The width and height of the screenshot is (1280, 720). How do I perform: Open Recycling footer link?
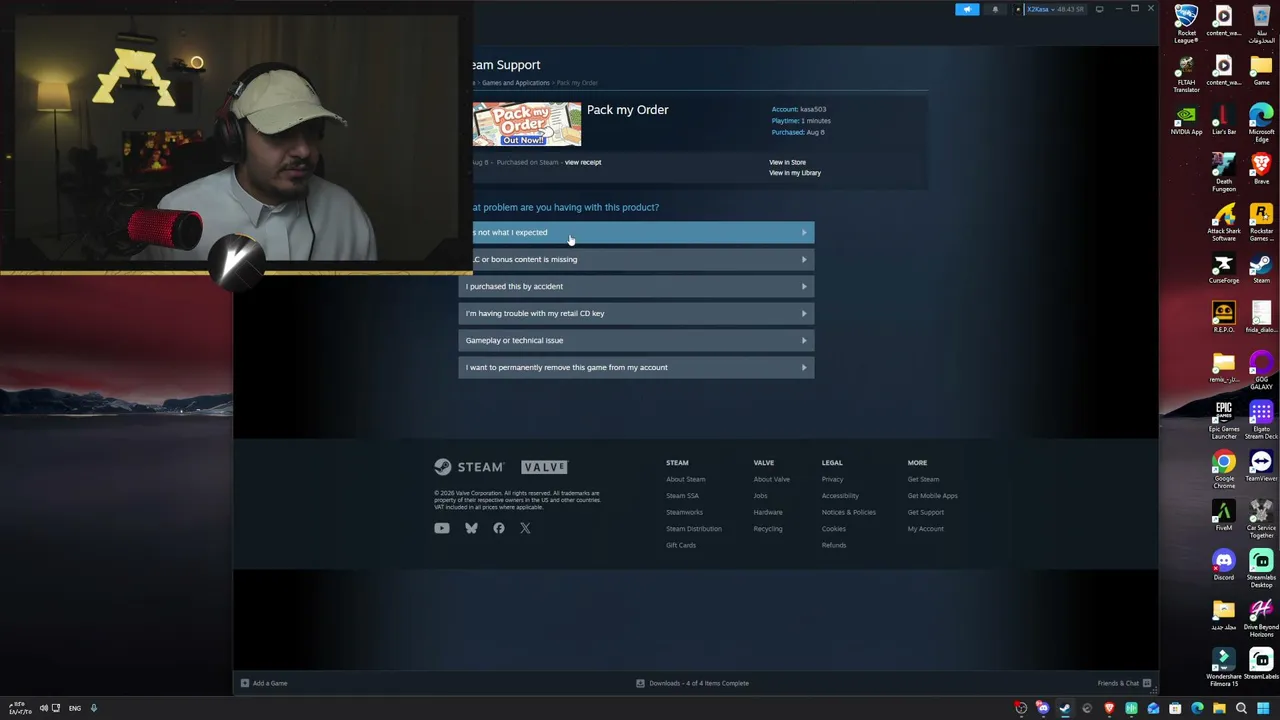(x=768, y=529)
